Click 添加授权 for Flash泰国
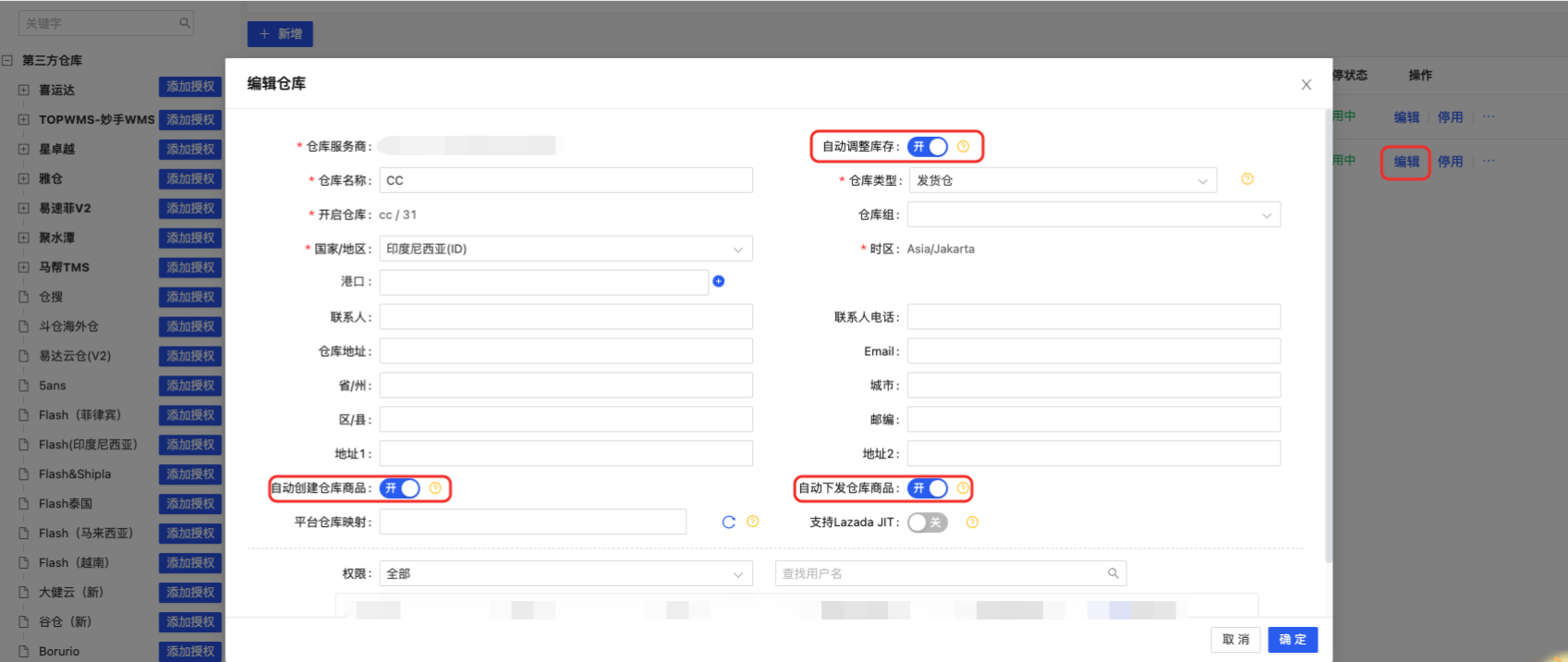This screenshot has width=1568, height=662. pyautogui.click(x=190, y=504)
